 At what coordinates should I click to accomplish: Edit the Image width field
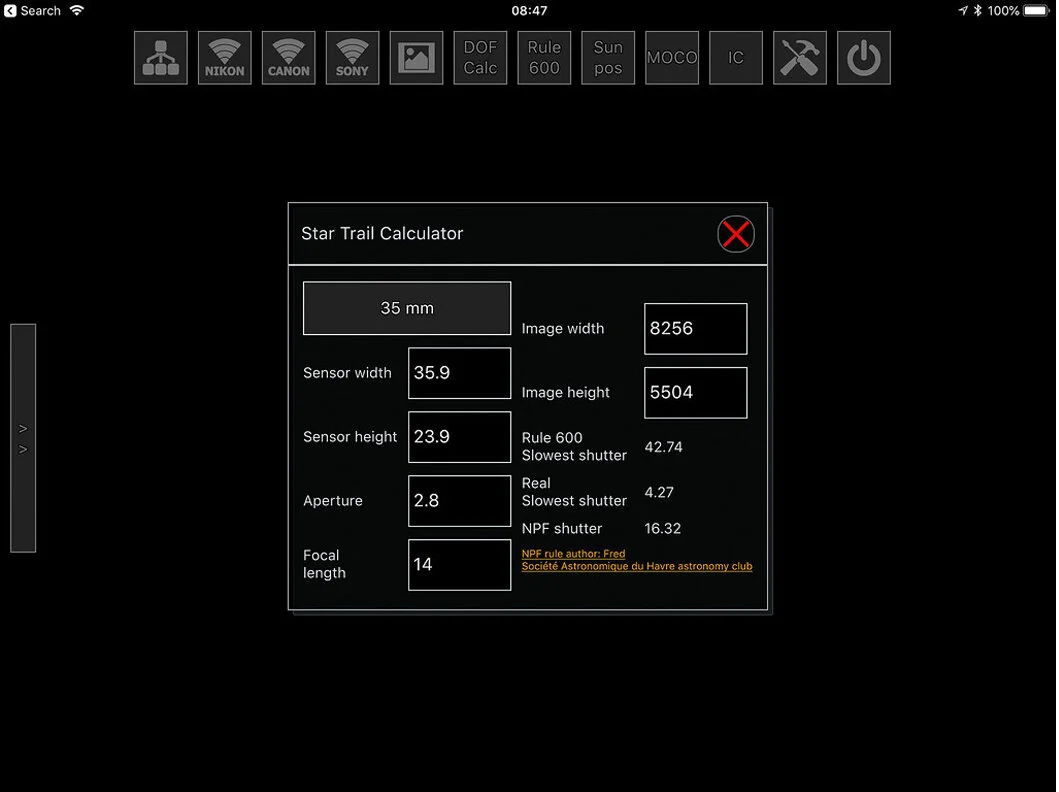click(x=696, y=328)
